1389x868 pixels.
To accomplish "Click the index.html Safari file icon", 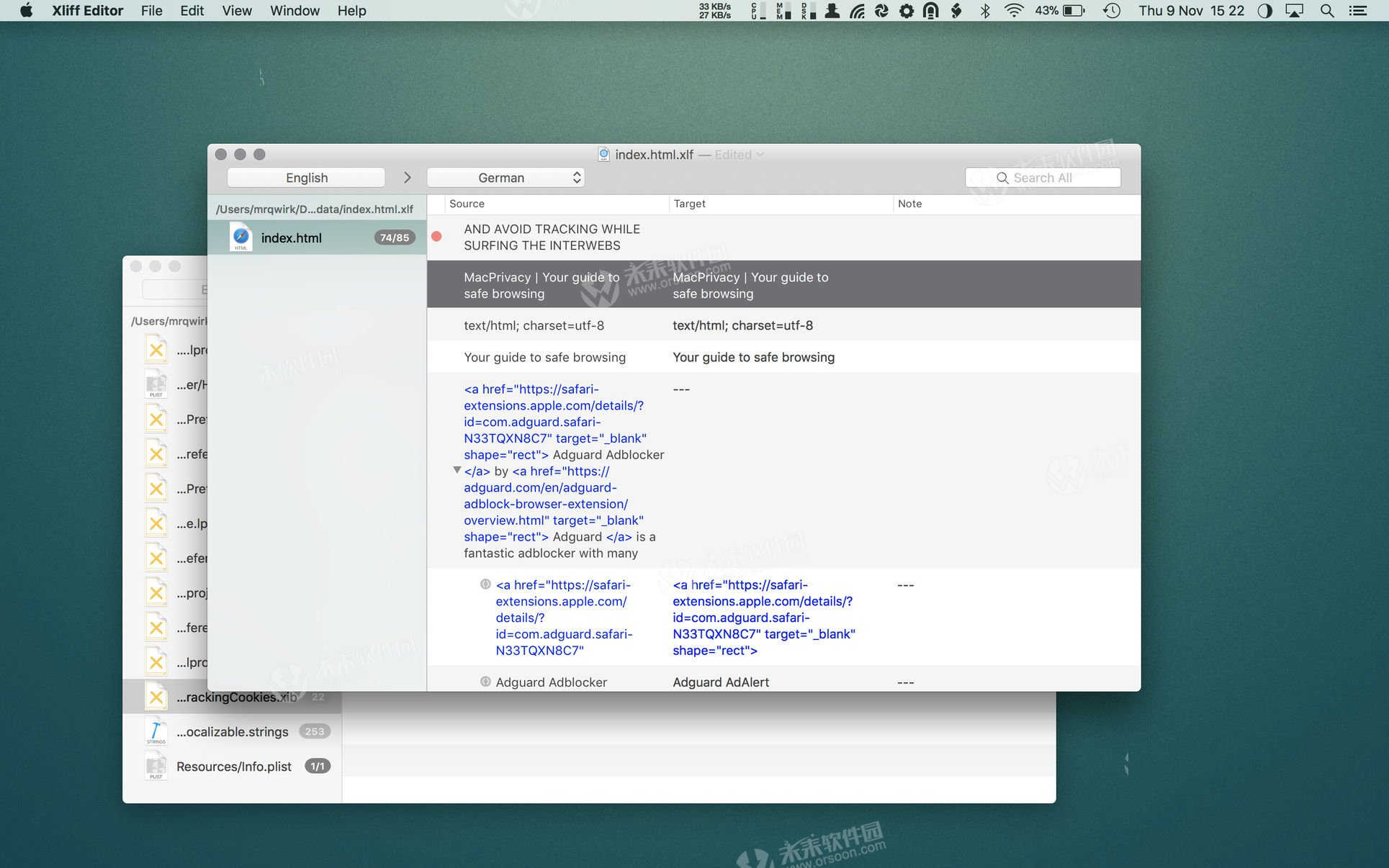I will 241,238.
